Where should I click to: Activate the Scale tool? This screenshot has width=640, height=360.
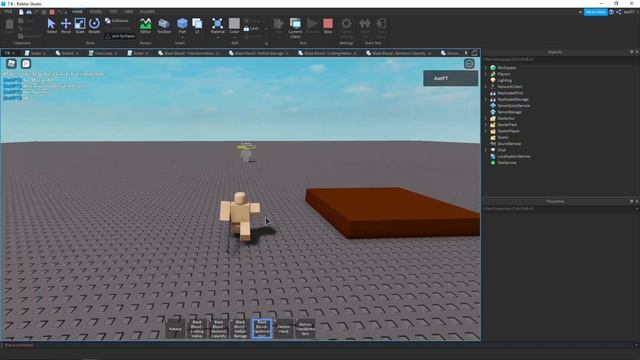coord(80,26)
